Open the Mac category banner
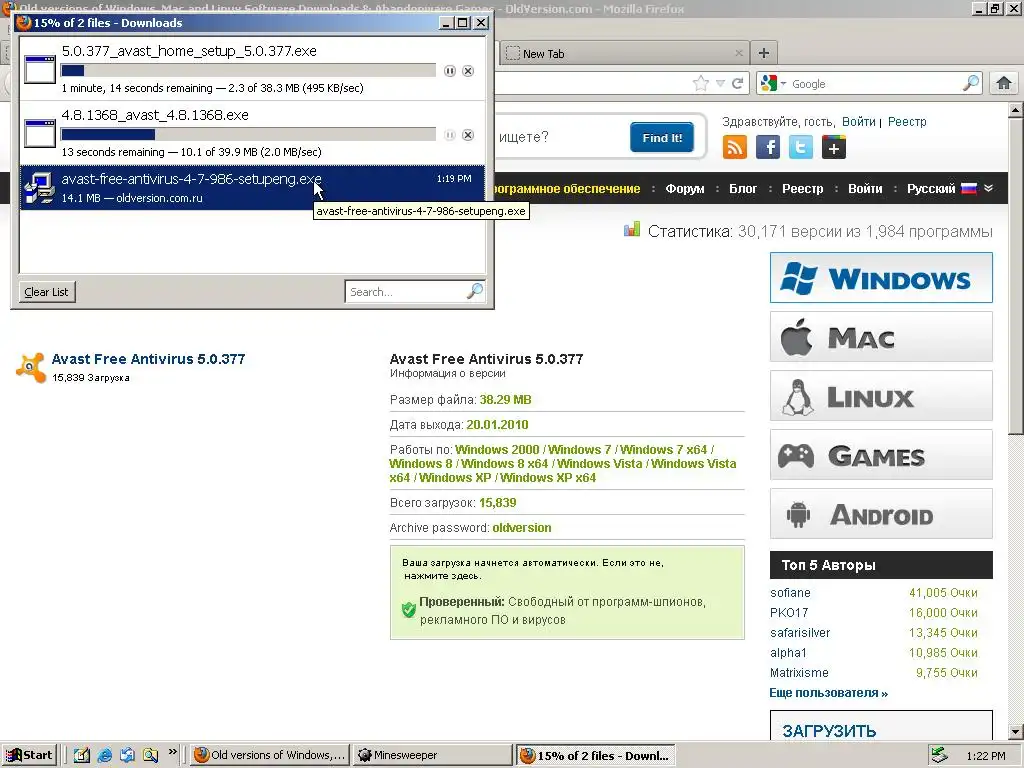The height and width of the screenshot is (768, 1024). (x=881, y=337)
